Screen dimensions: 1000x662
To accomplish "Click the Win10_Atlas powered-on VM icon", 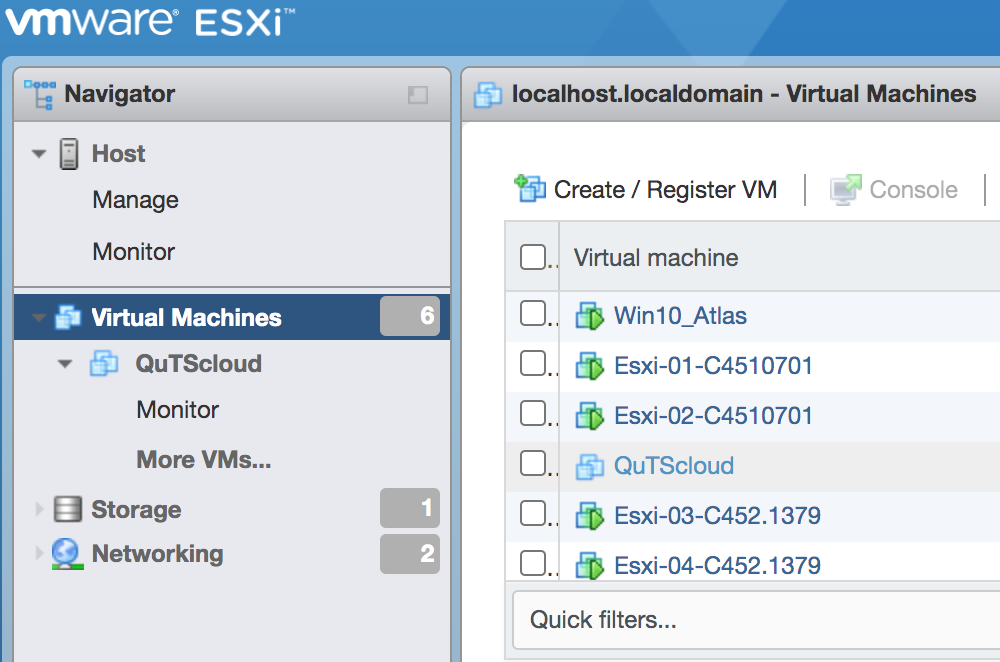I will [x=590, y=316].
